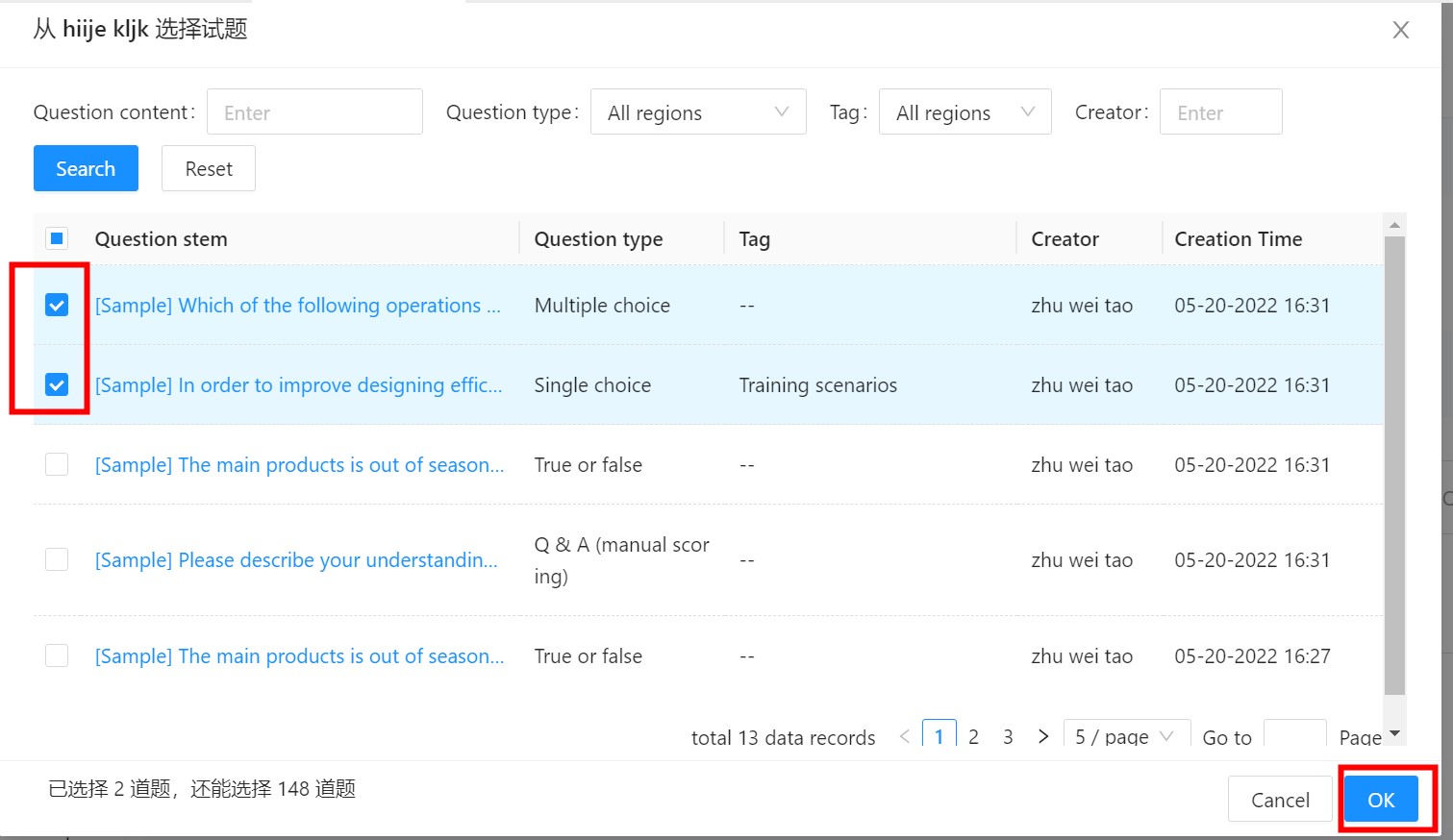Screen dimensions: 1453x840
Task: Click the previous page arrow
Action: (905, 736)
